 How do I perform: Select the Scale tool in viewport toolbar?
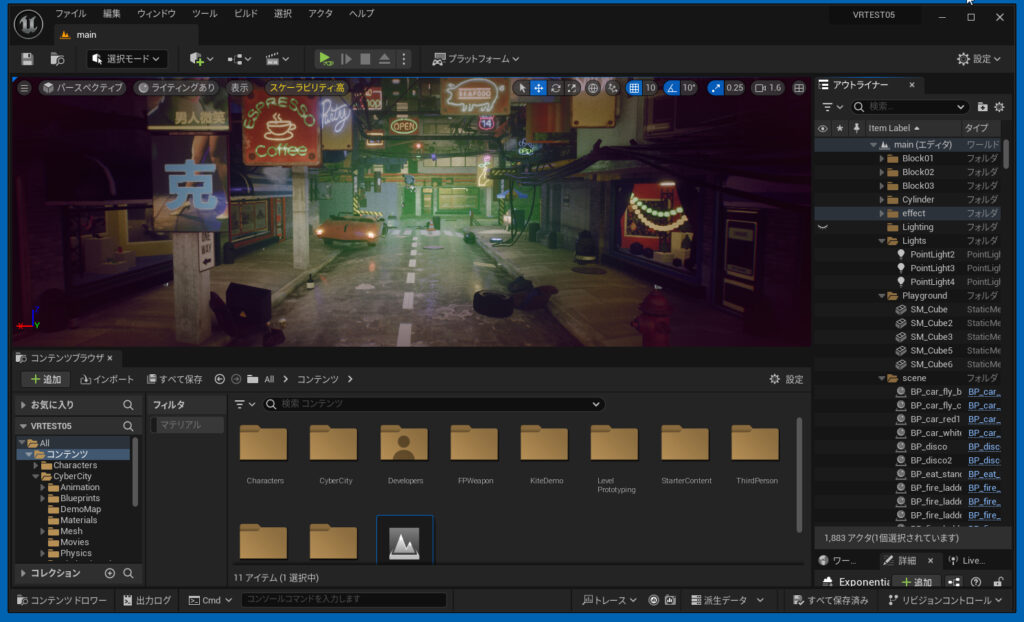click(x=572, y=87)
